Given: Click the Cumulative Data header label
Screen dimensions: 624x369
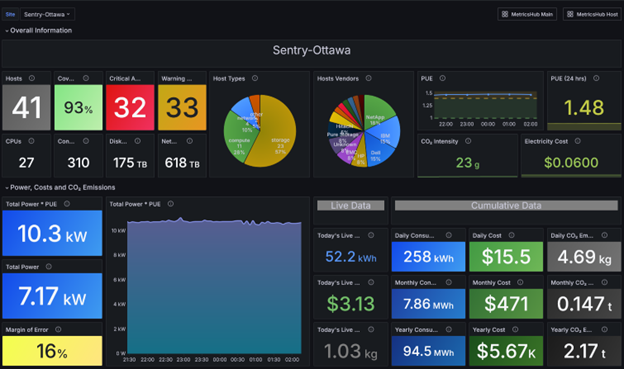Looking at the screenshot, I should coord(506,205).
